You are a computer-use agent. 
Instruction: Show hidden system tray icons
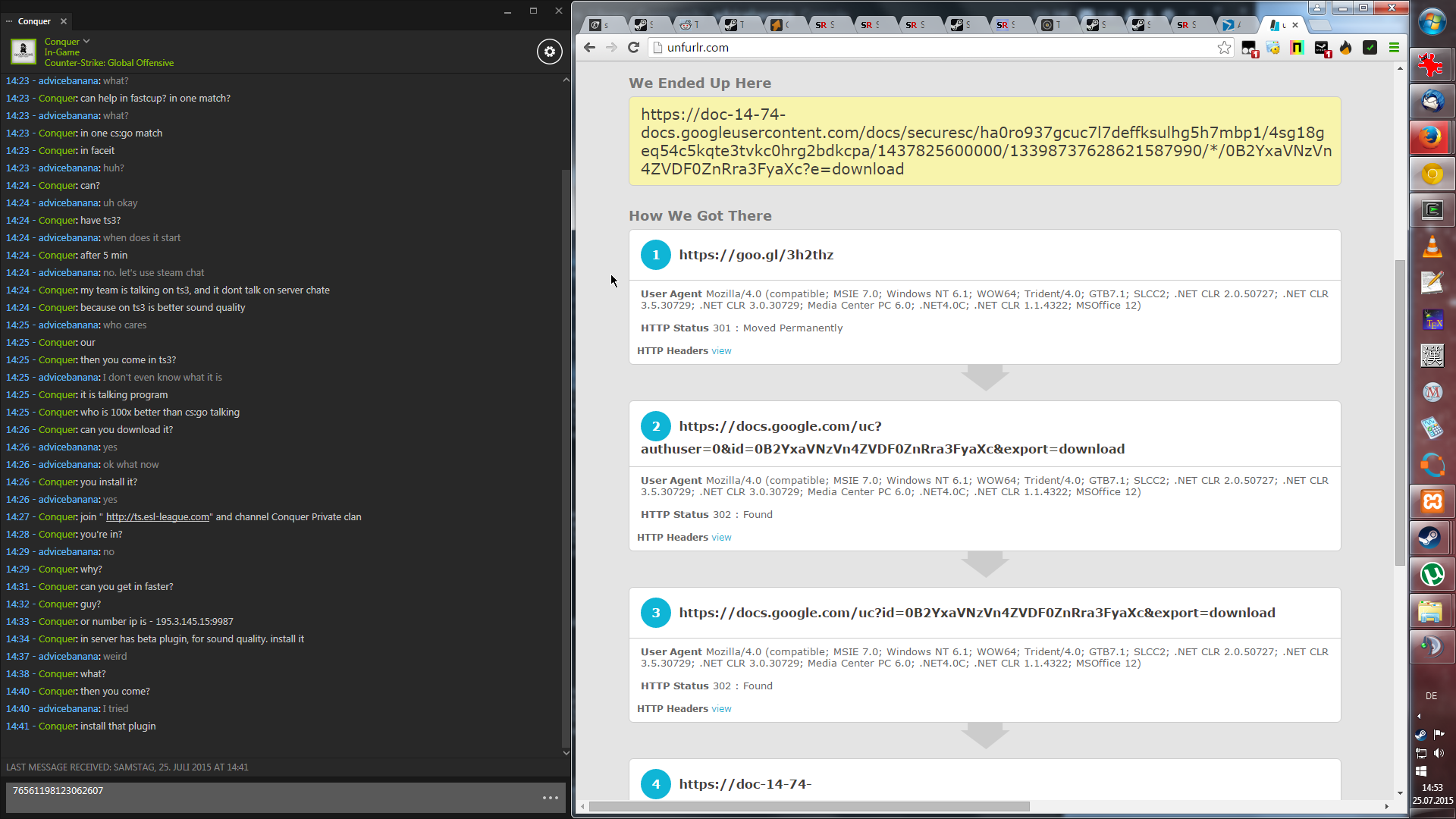click(1419, 716)
